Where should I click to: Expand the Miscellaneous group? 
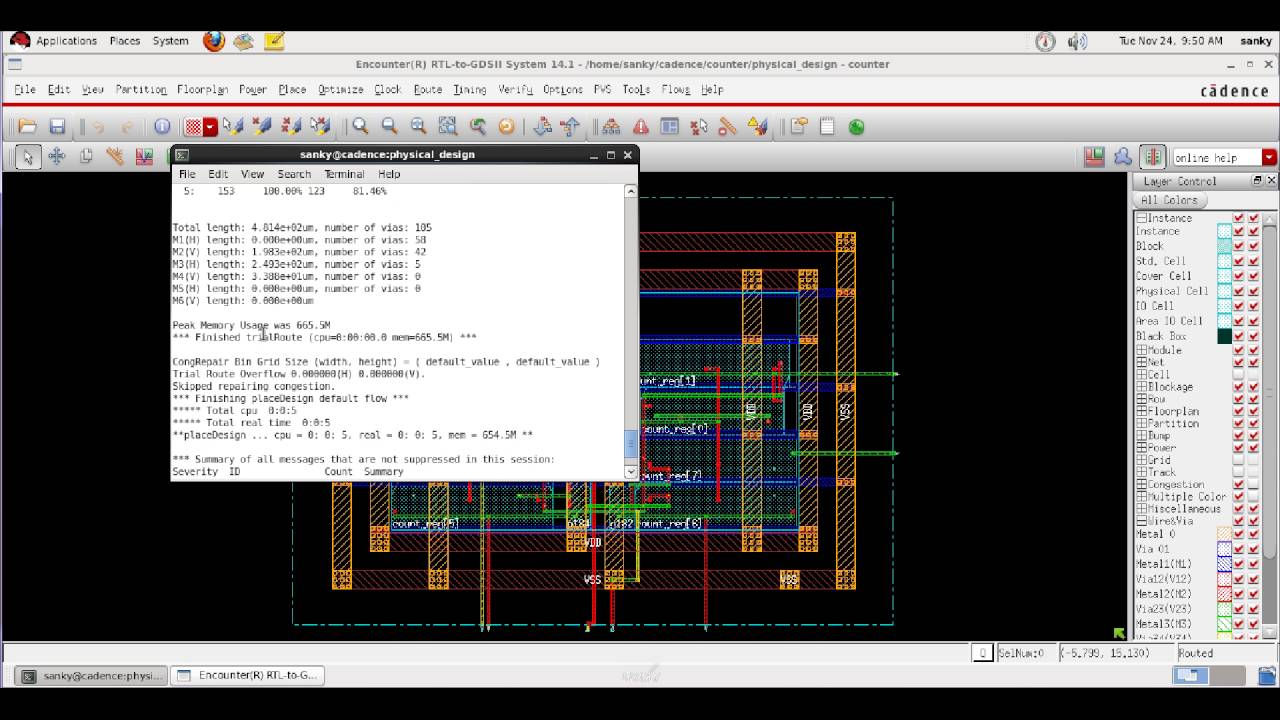coord(1141,509)
